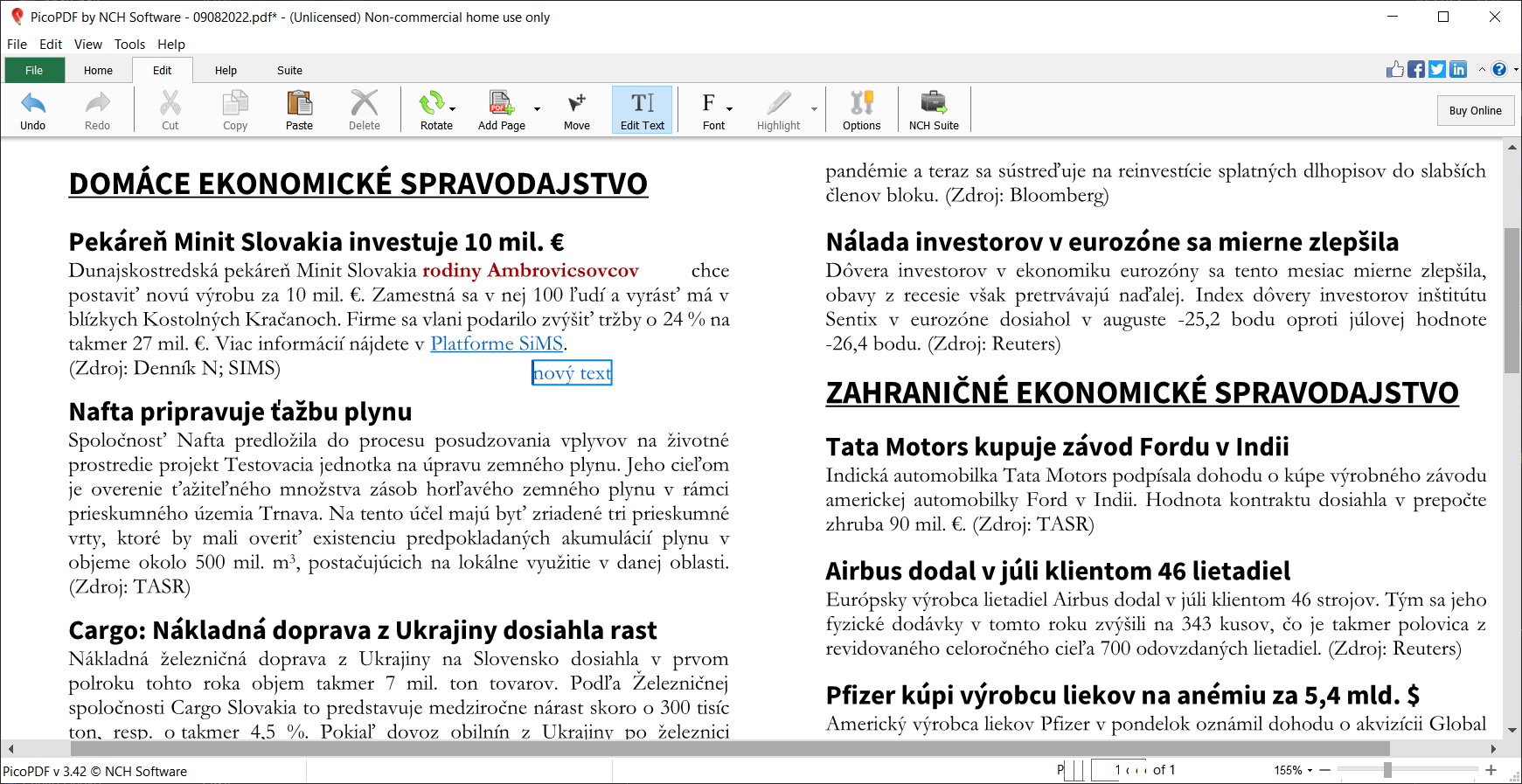Open the zoom percentage dropdown
This screenshot has height=784, width=1522.
coord(1310,771)
